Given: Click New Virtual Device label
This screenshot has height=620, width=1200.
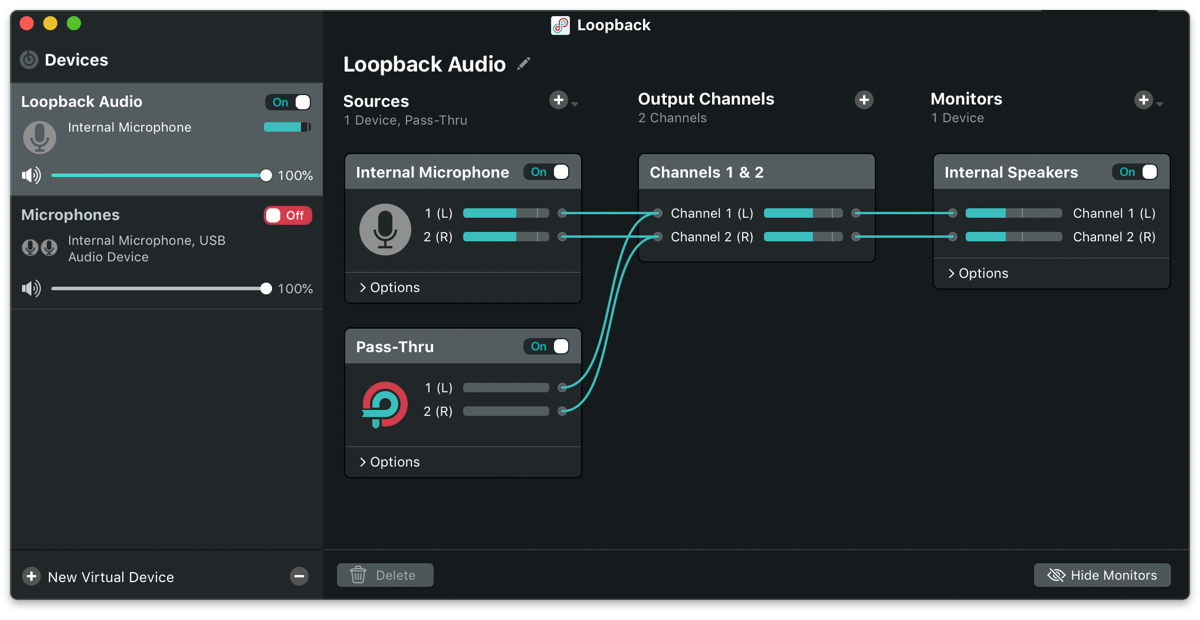Looking at the screenshot, I should pyautogui.click(x=111, y=577).
